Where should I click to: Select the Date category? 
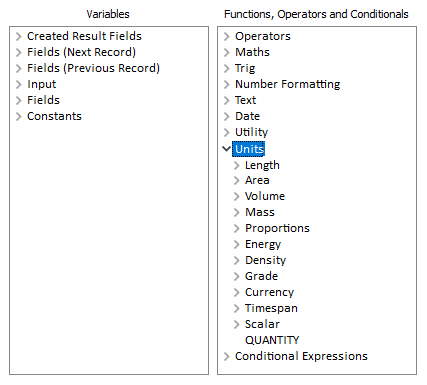click(247, 116)
